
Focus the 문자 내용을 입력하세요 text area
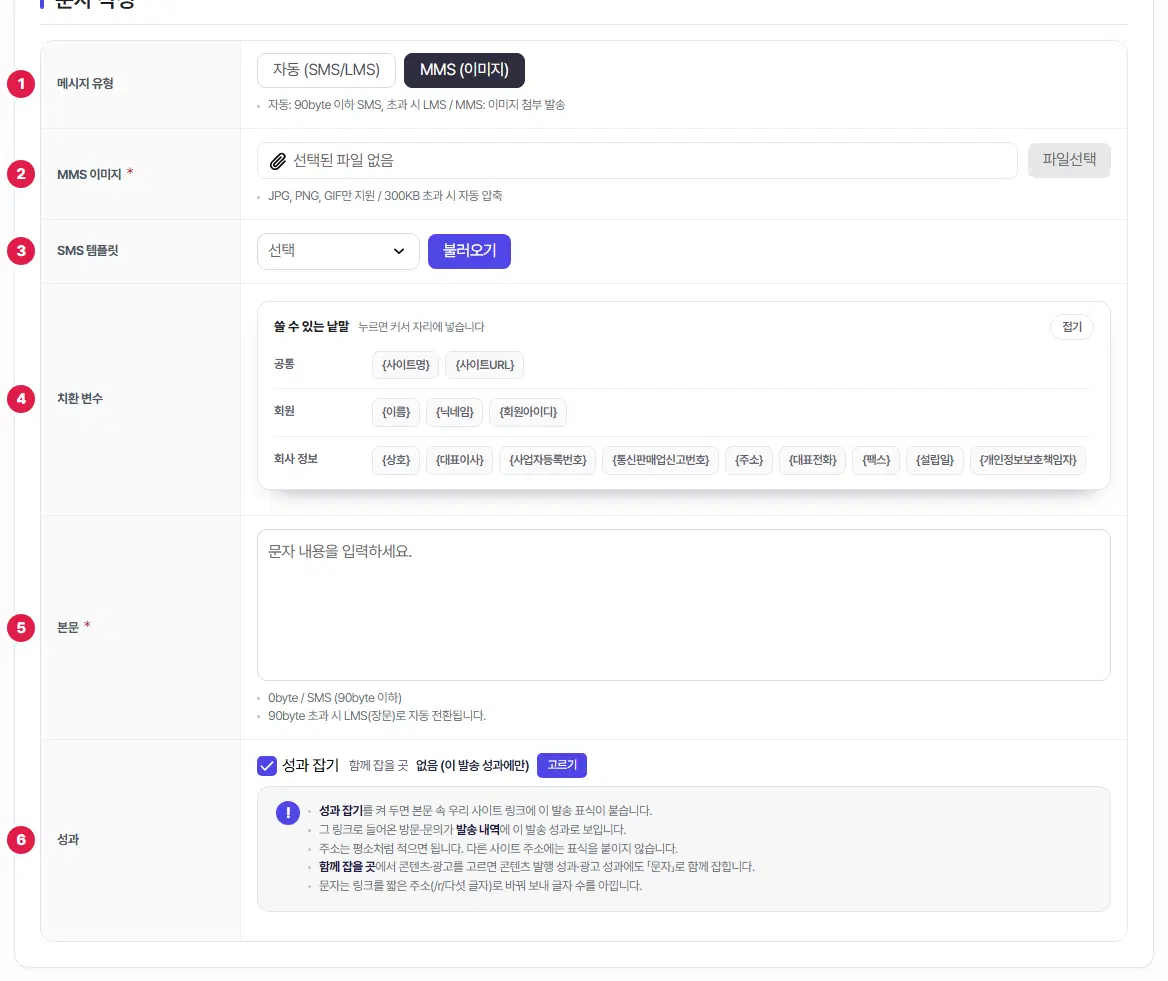[x=684, y=605]
